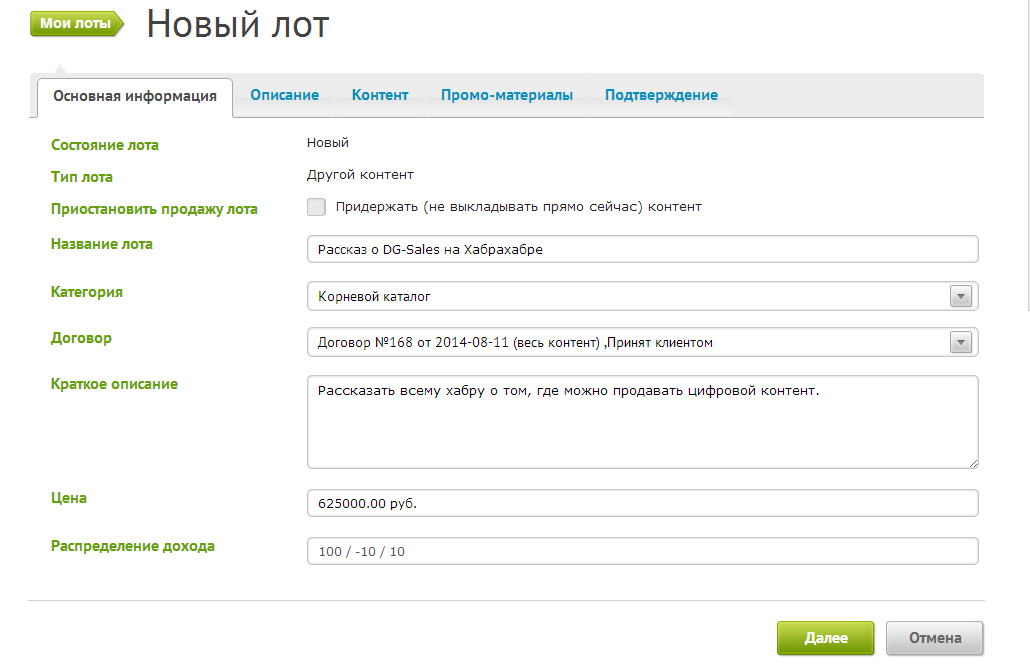Open the Категория dropdown arrow
Image resolution: width=1030 pixels, height=667 pixels.
tap(961, 296)
